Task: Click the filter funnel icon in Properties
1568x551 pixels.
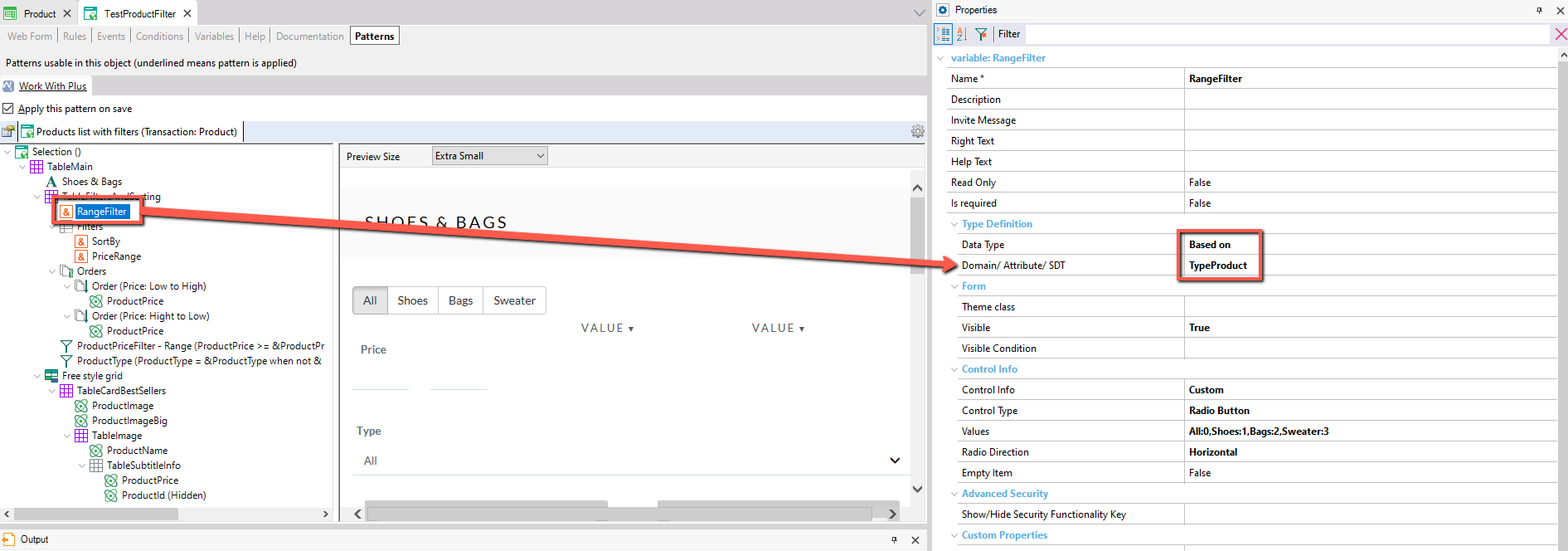Action: click(981, 34)
